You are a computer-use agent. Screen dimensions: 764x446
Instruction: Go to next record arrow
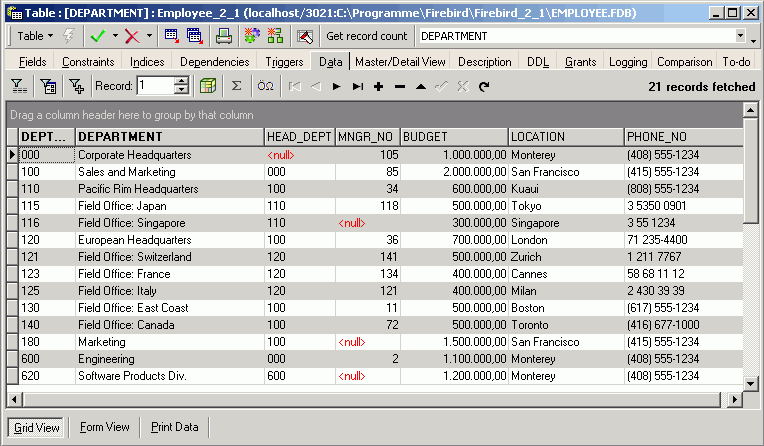tap(336, 87)
